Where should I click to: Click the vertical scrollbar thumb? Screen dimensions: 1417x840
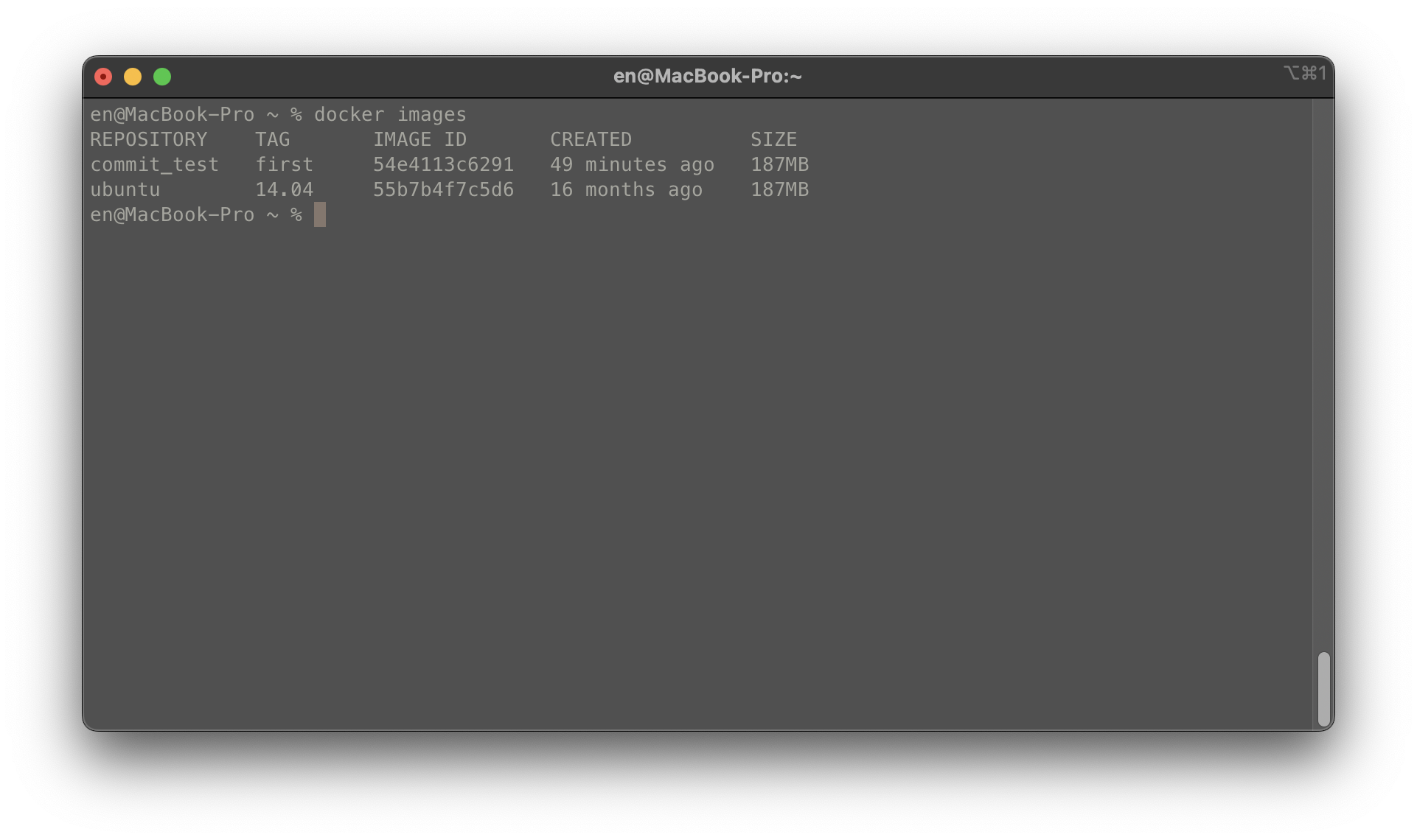click(x=1323, y=689)
